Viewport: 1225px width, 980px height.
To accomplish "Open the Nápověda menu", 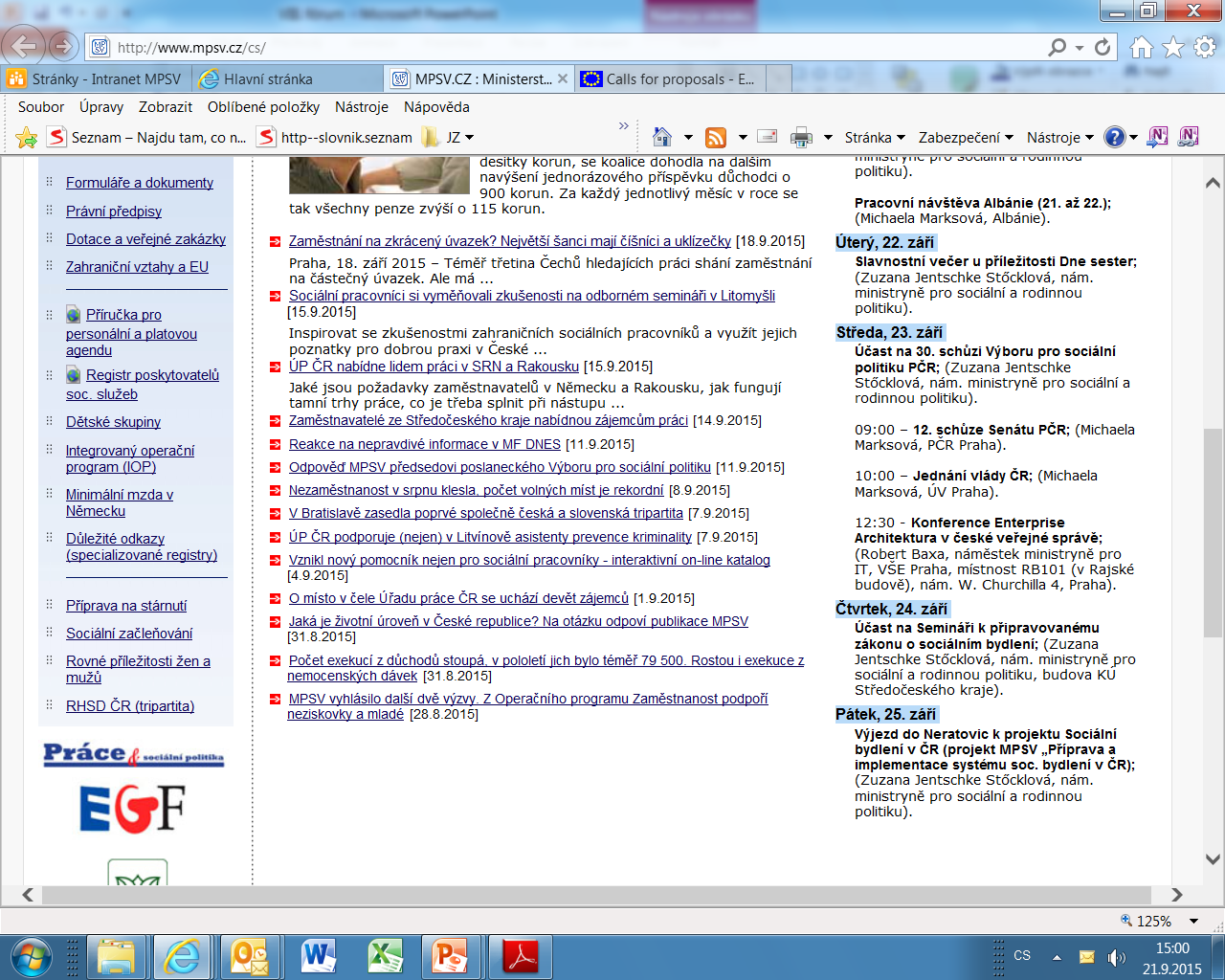I will click(x=436, y=107).
